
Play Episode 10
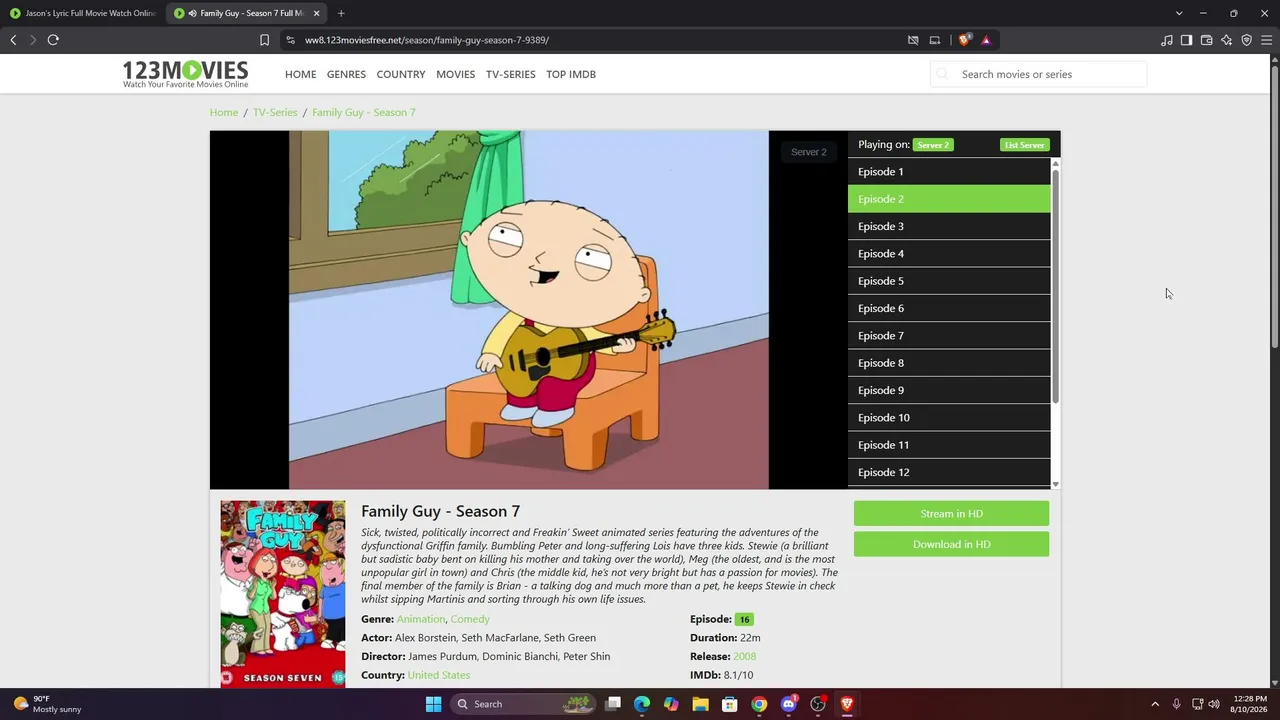(x=949, y=418)
